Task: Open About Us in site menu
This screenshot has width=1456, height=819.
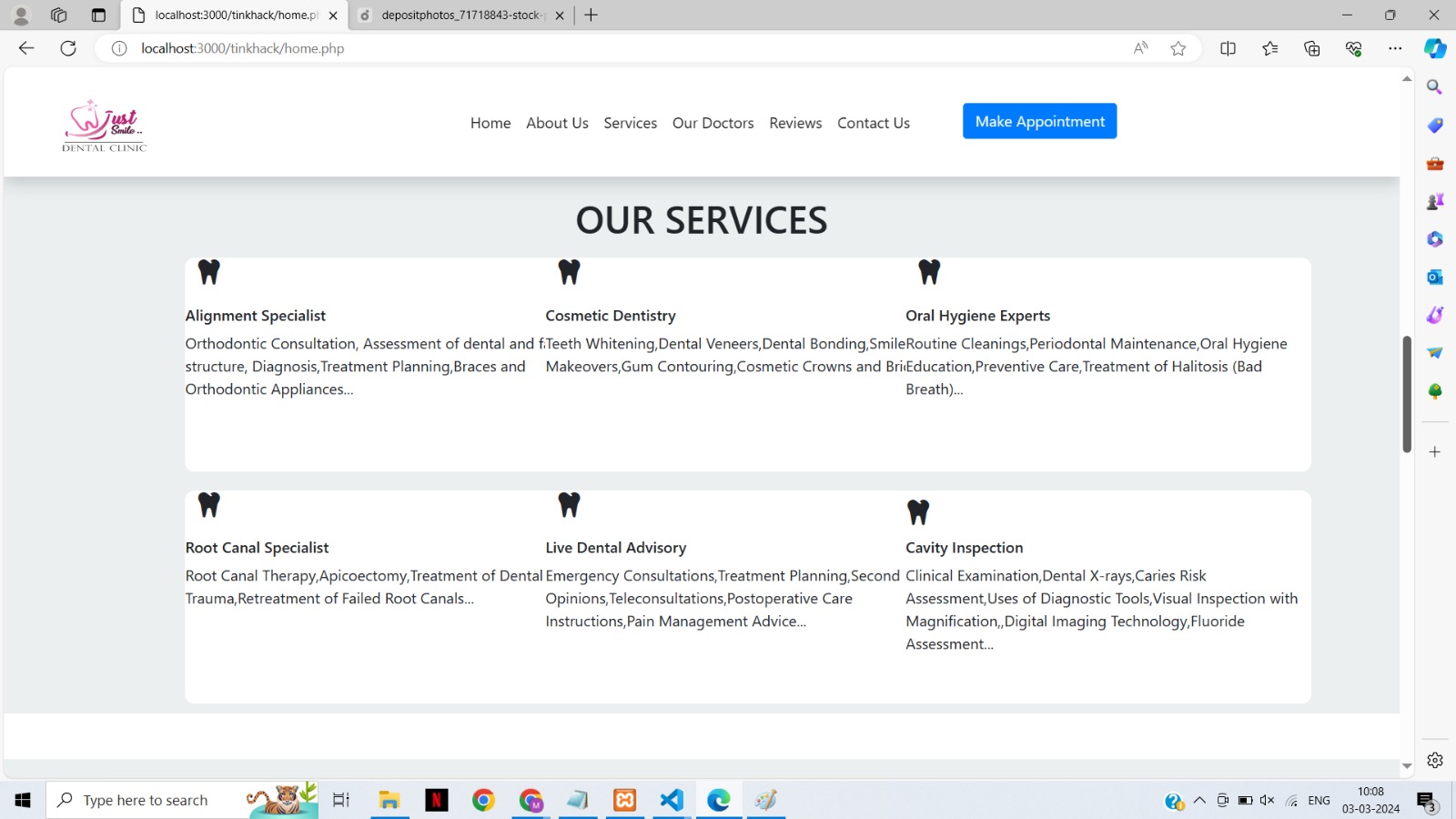Action: pyautogui.click(x=557, y=123)
